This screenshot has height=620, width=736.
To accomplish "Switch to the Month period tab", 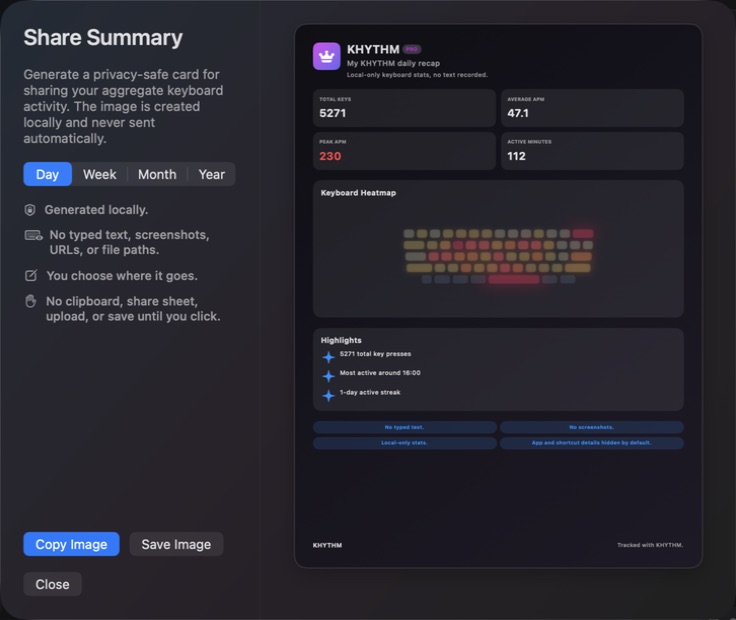I will point(157,174).
